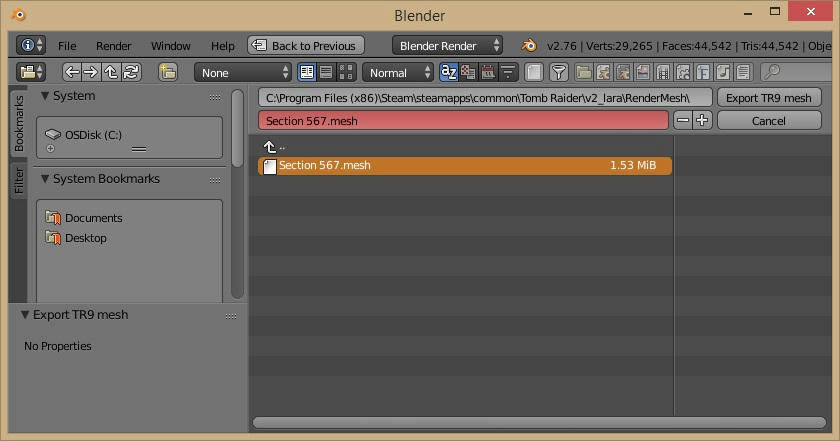Collapse the Export TR9 mesh panel

coord(25,315)
